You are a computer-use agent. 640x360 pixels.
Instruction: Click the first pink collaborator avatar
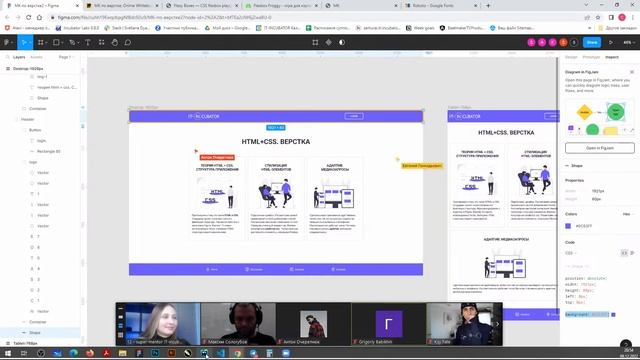[x=531, y=42]
